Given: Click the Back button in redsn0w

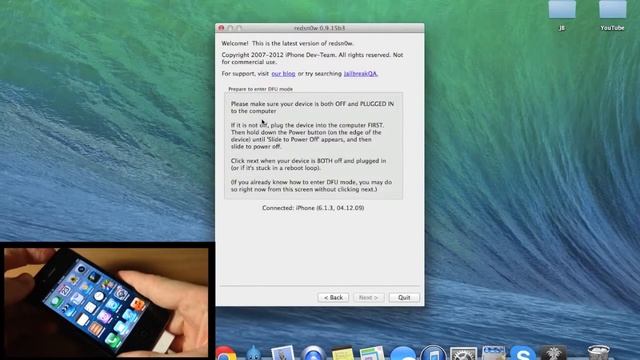Looking at the screenshot, I should [x=333, y=298].
